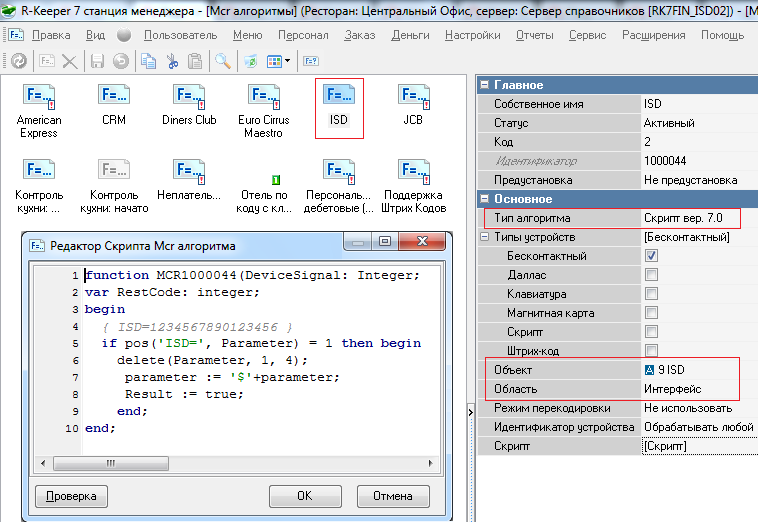Viewport: 758px width, 522px height.
Task: Select the Diners Club algorithm icon
Action: pos(189,96)
